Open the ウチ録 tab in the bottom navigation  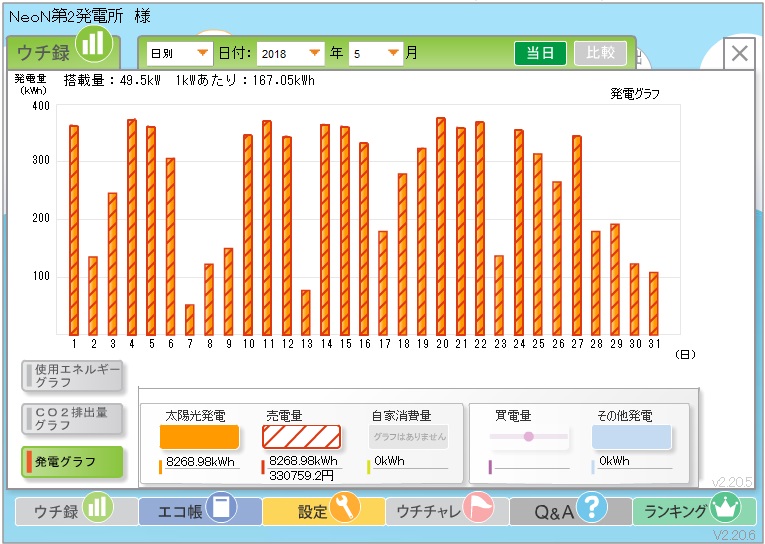coord(76,511)
